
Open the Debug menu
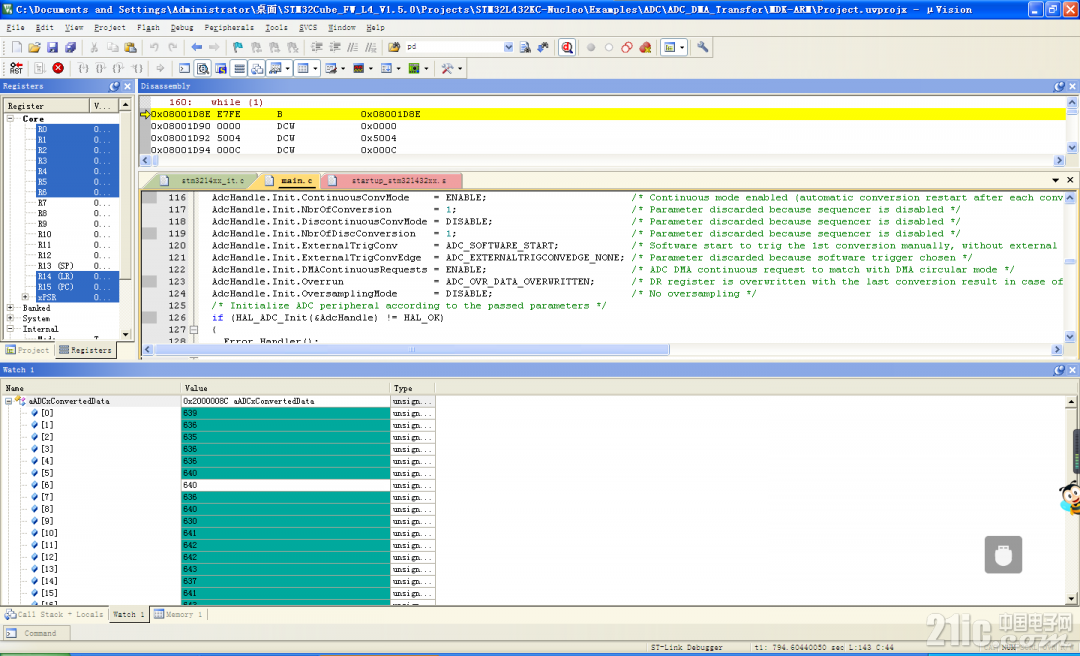182,28
